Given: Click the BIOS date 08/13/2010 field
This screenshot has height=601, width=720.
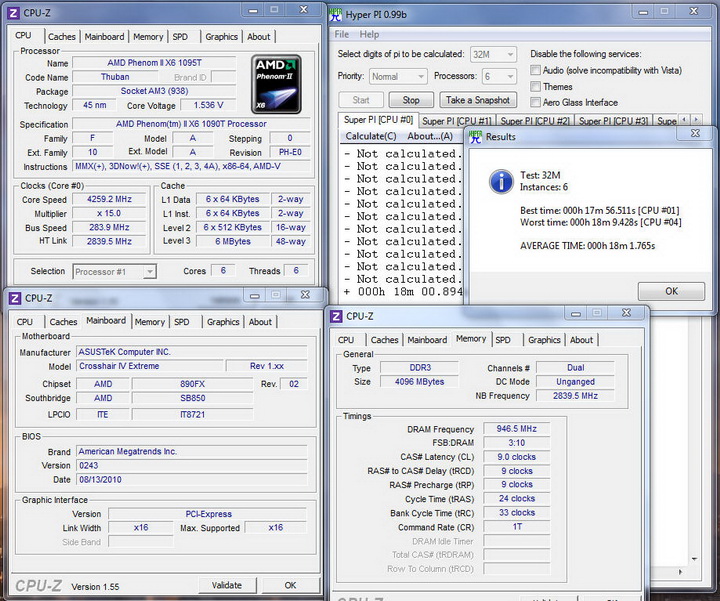Looking at the screenshot, I should tap(192, 480).
